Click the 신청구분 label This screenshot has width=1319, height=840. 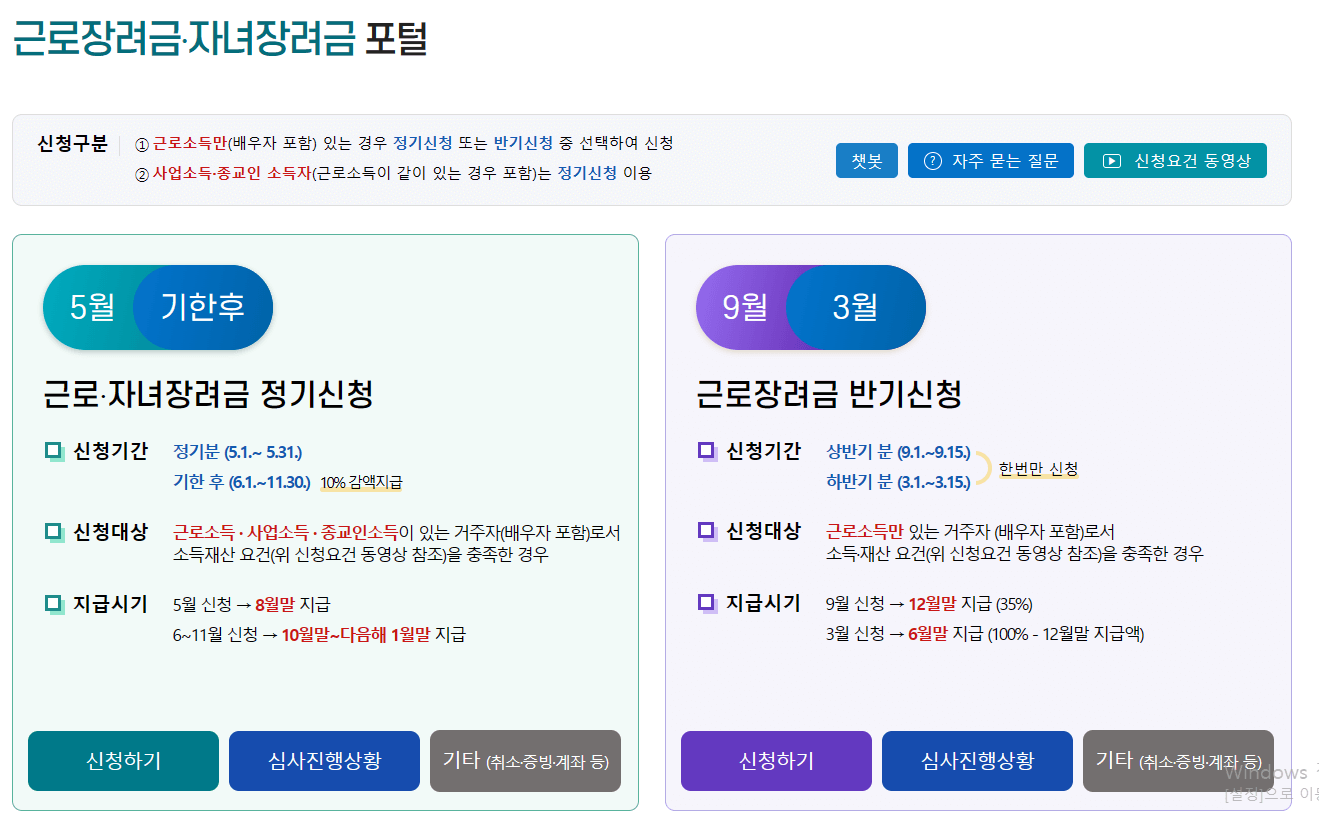pos(72,143)
